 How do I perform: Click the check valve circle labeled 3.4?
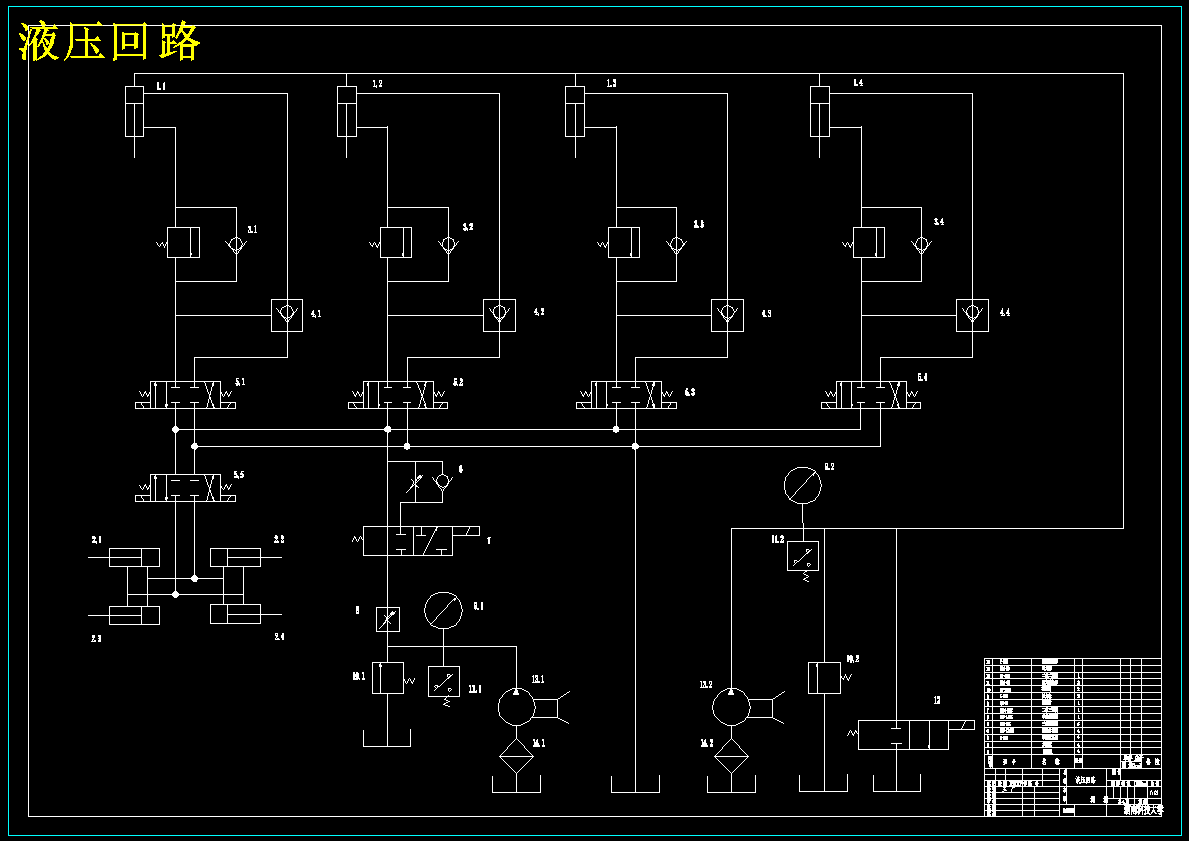coord(921,245)
